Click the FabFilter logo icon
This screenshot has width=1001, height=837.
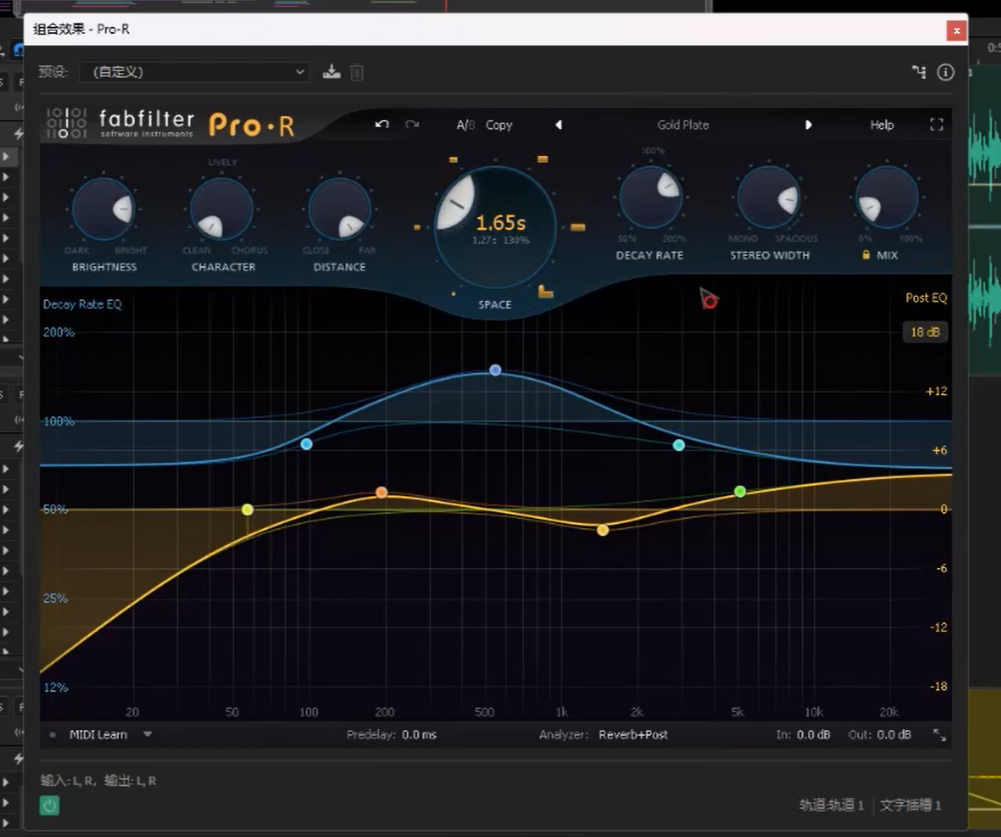coord(66,123)
